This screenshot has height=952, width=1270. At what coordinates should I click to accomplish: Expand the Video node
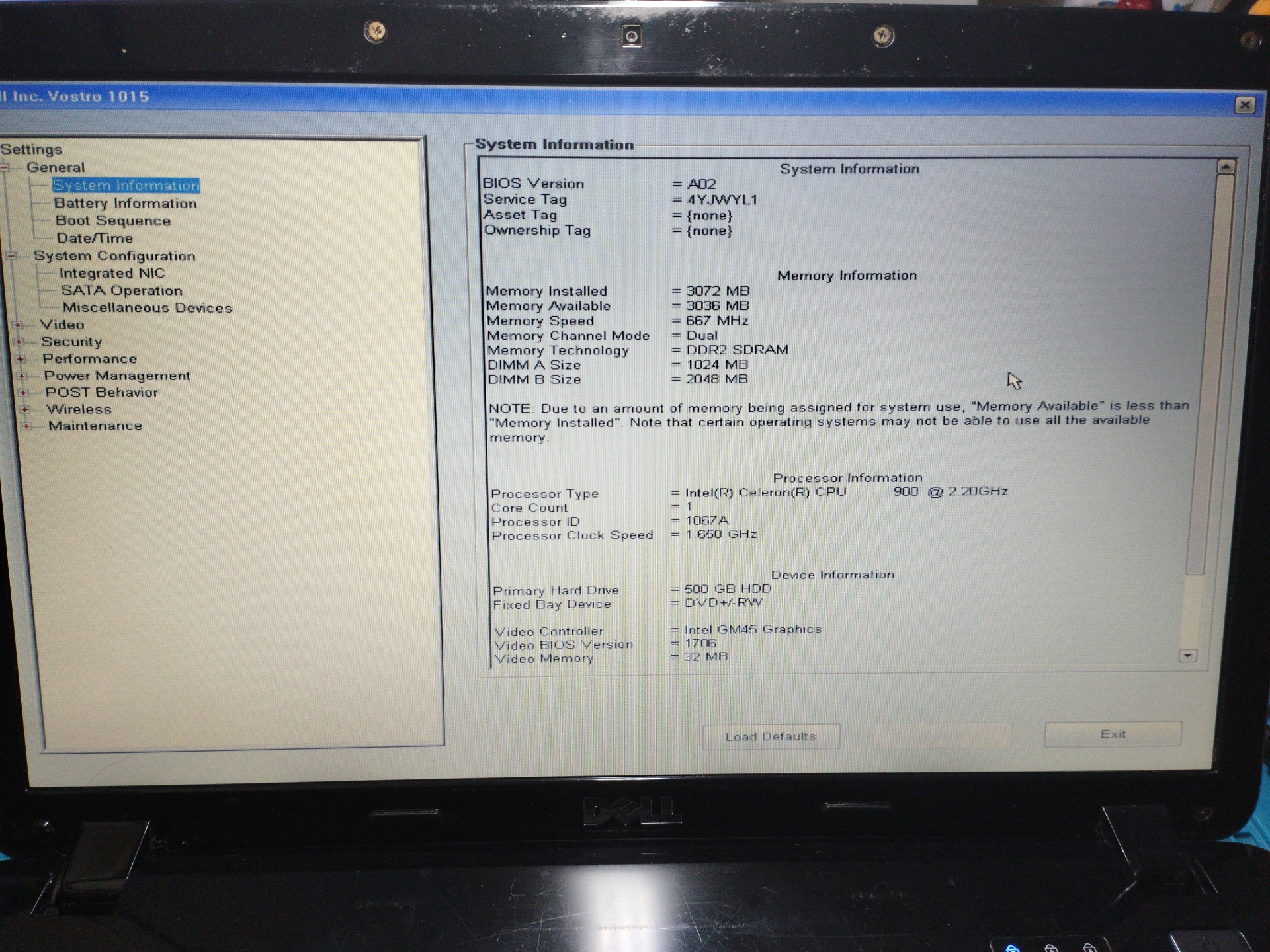[x=17, y=325]
